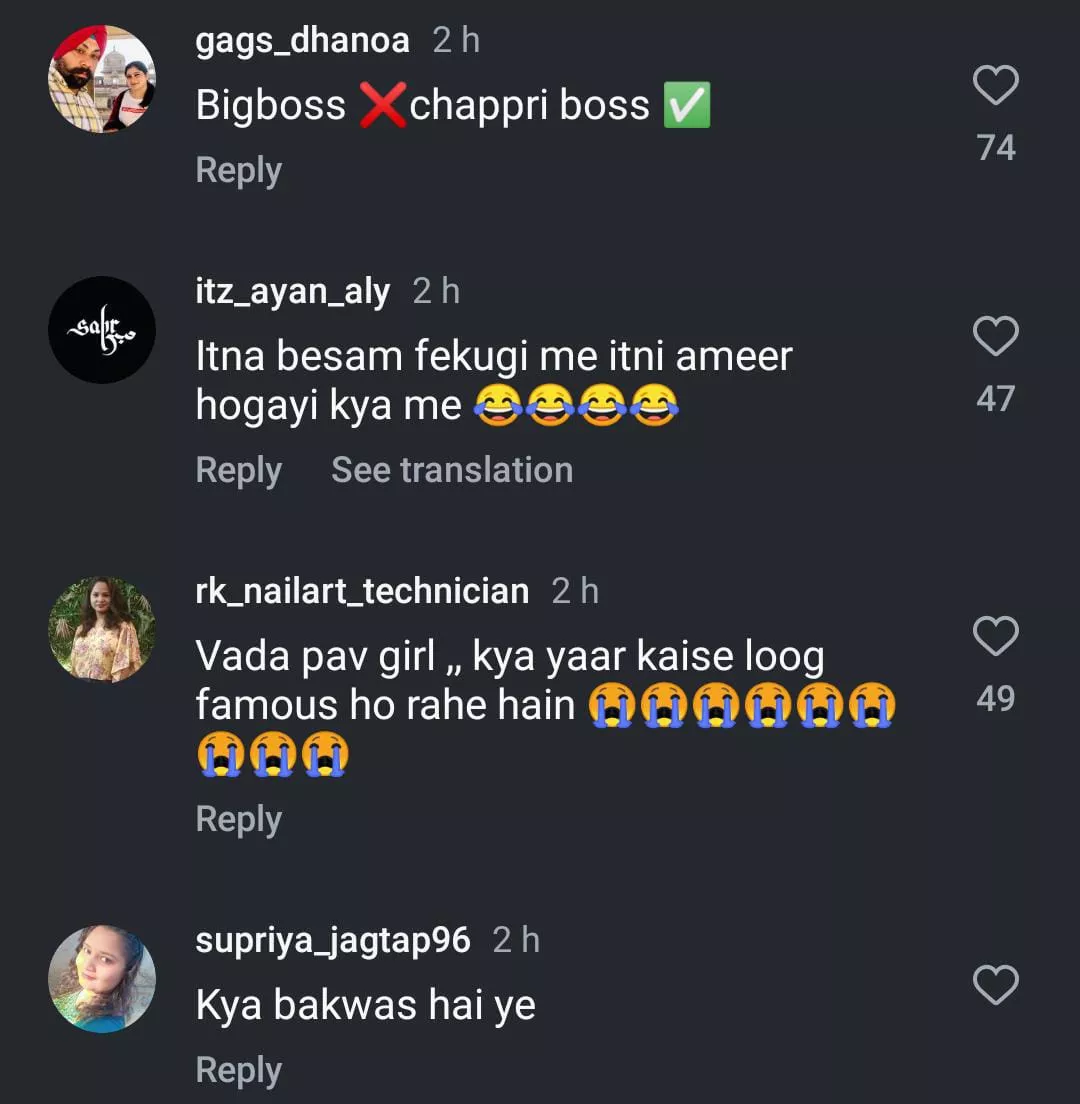Screen dimensions: 1080x1104
Task: Open gags_dhanoa's profile picture
Action: pyautogui.click(x=102, y=79)
